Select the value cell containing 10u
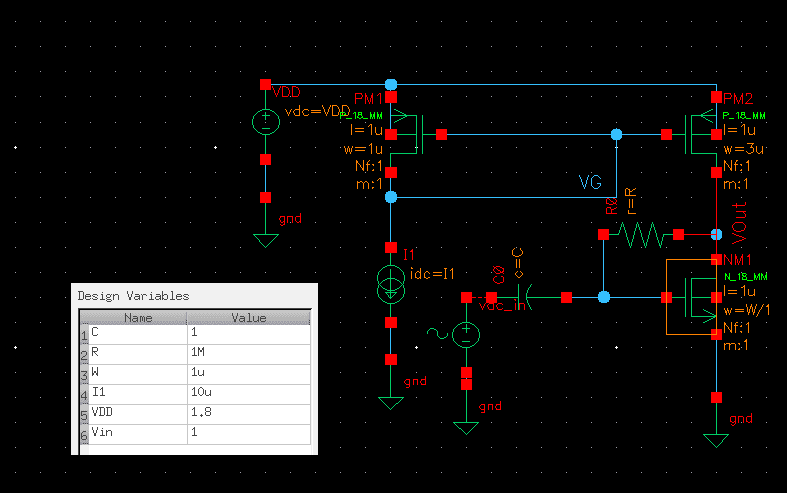 point(248,393)
